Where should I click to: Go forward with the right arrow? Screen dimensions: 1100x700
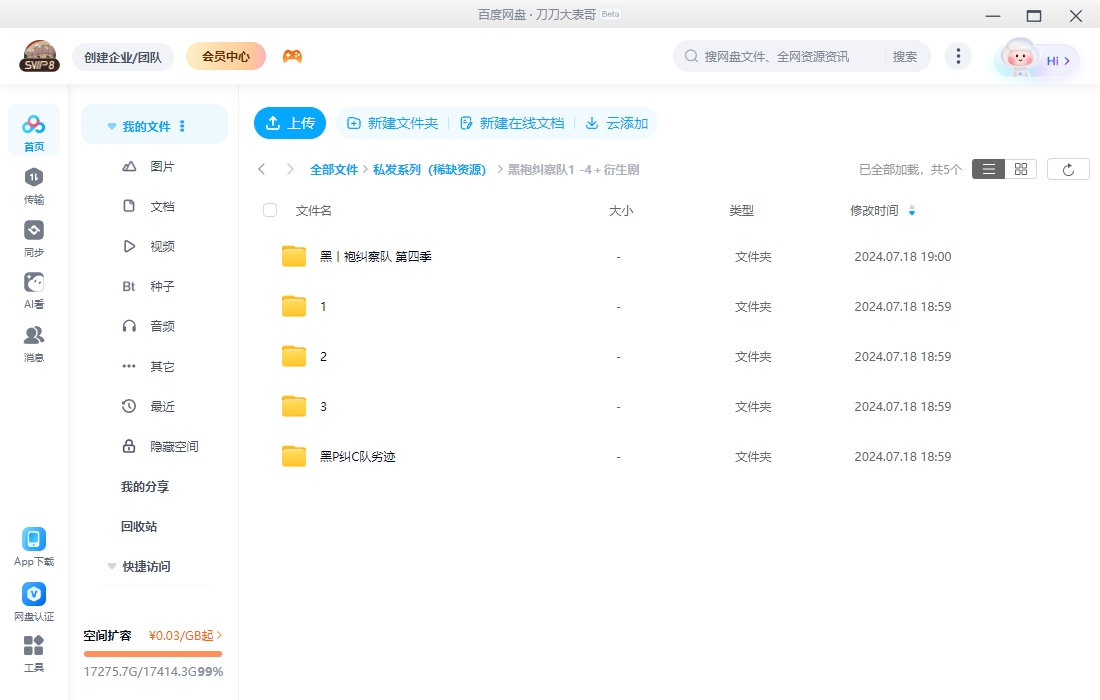(x=290, y=169)
